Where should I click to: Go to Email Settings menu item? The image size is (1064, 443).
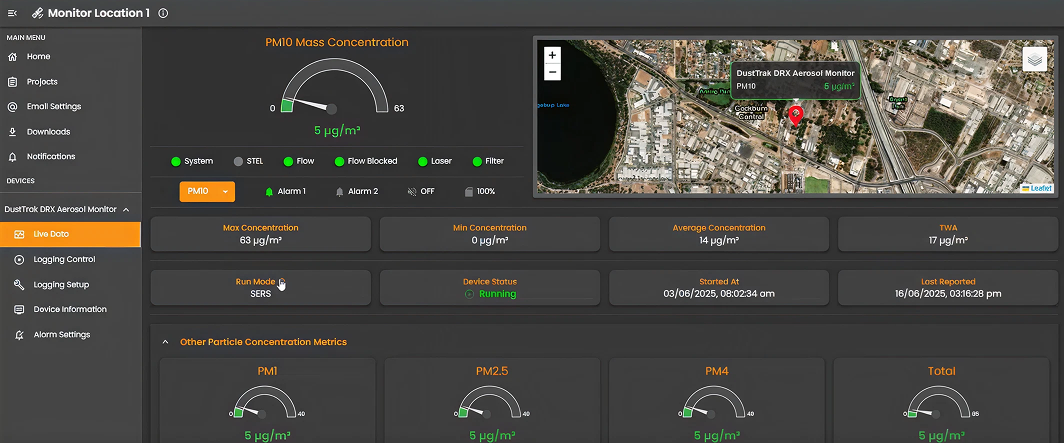tap(54, 106)
